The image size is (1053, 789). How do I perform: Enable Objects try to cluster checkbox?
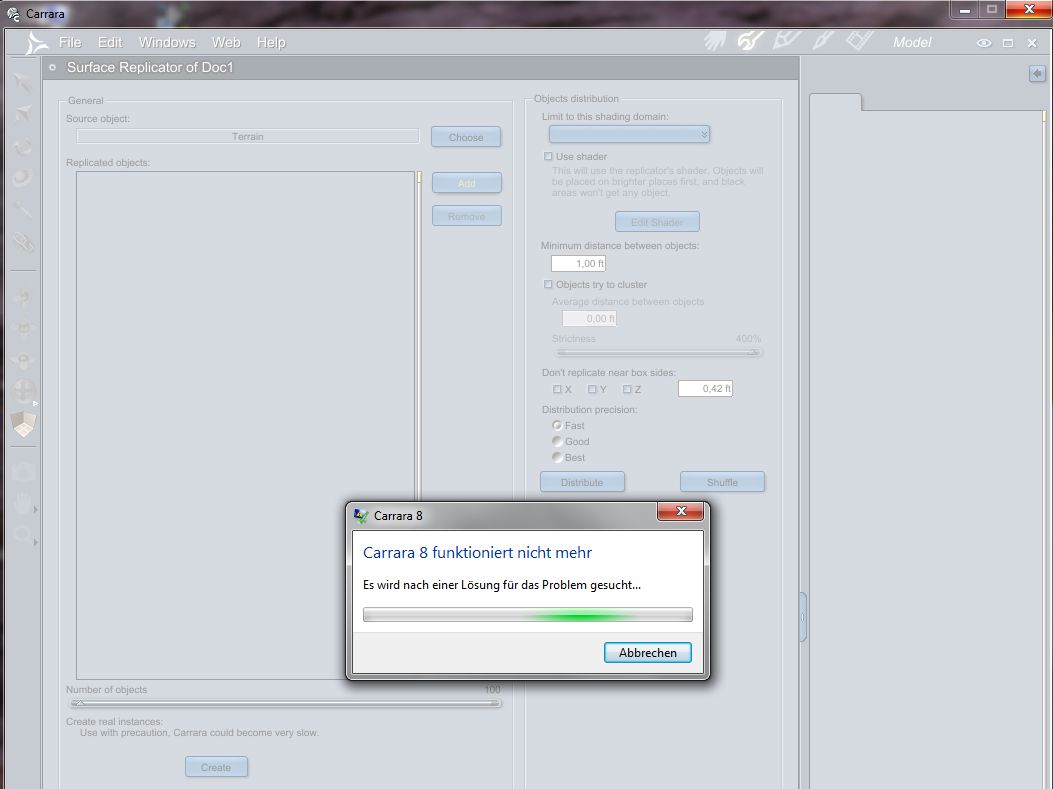548,284
